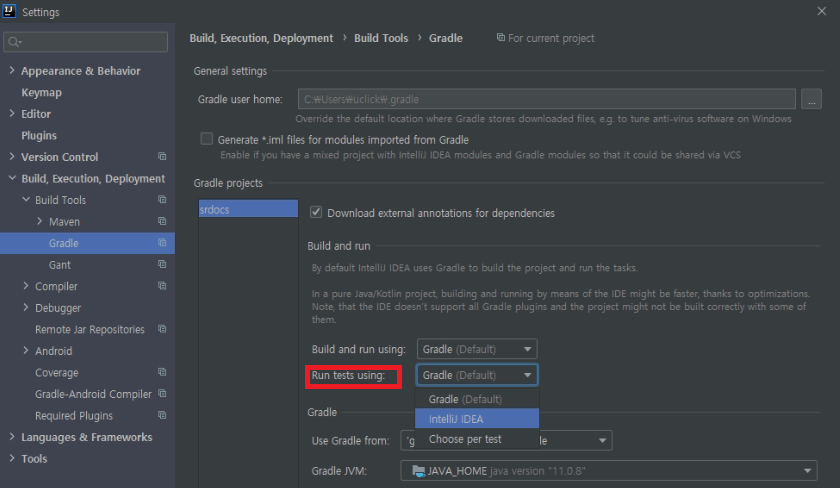Click the project-level icon next to Required Plugins
840x488 pixels.
(162, 415)
